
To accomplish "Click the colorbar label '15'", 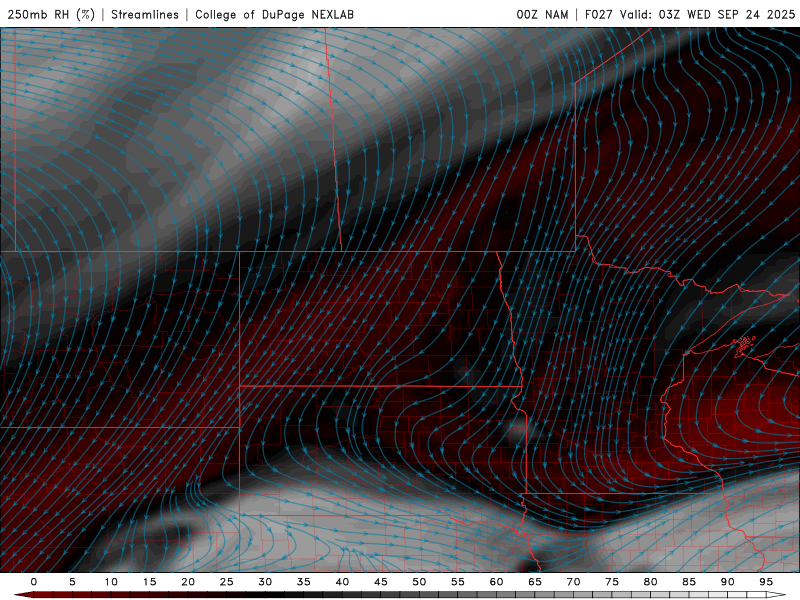I will coord(149,582).
